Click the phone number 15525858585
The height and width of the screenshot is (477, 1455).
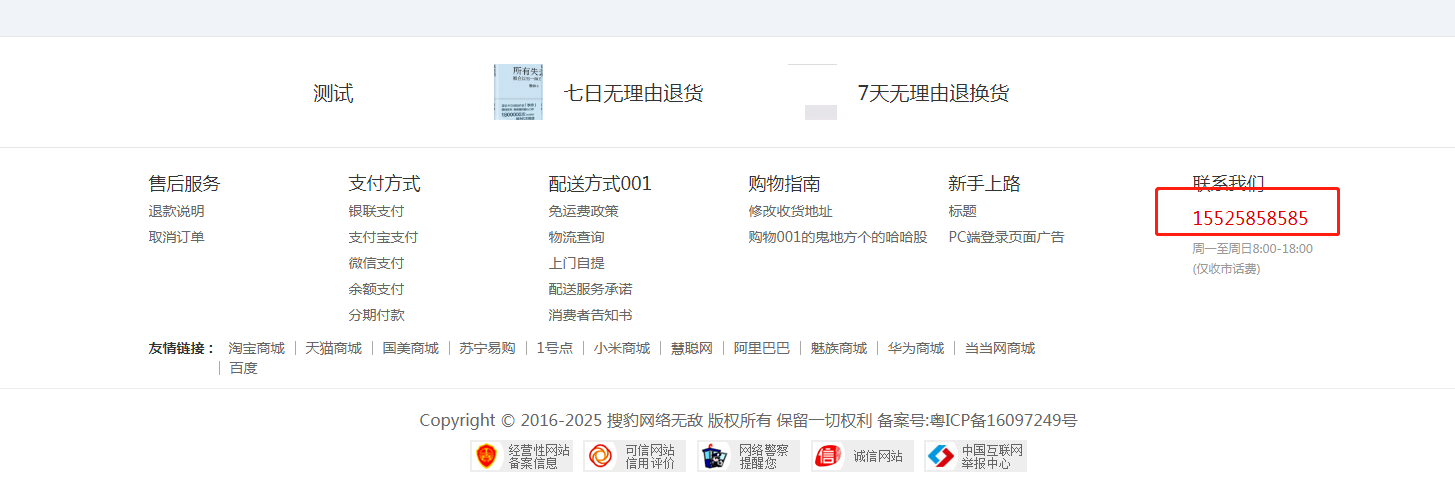pyautogui.click(x=1250, y=219)
